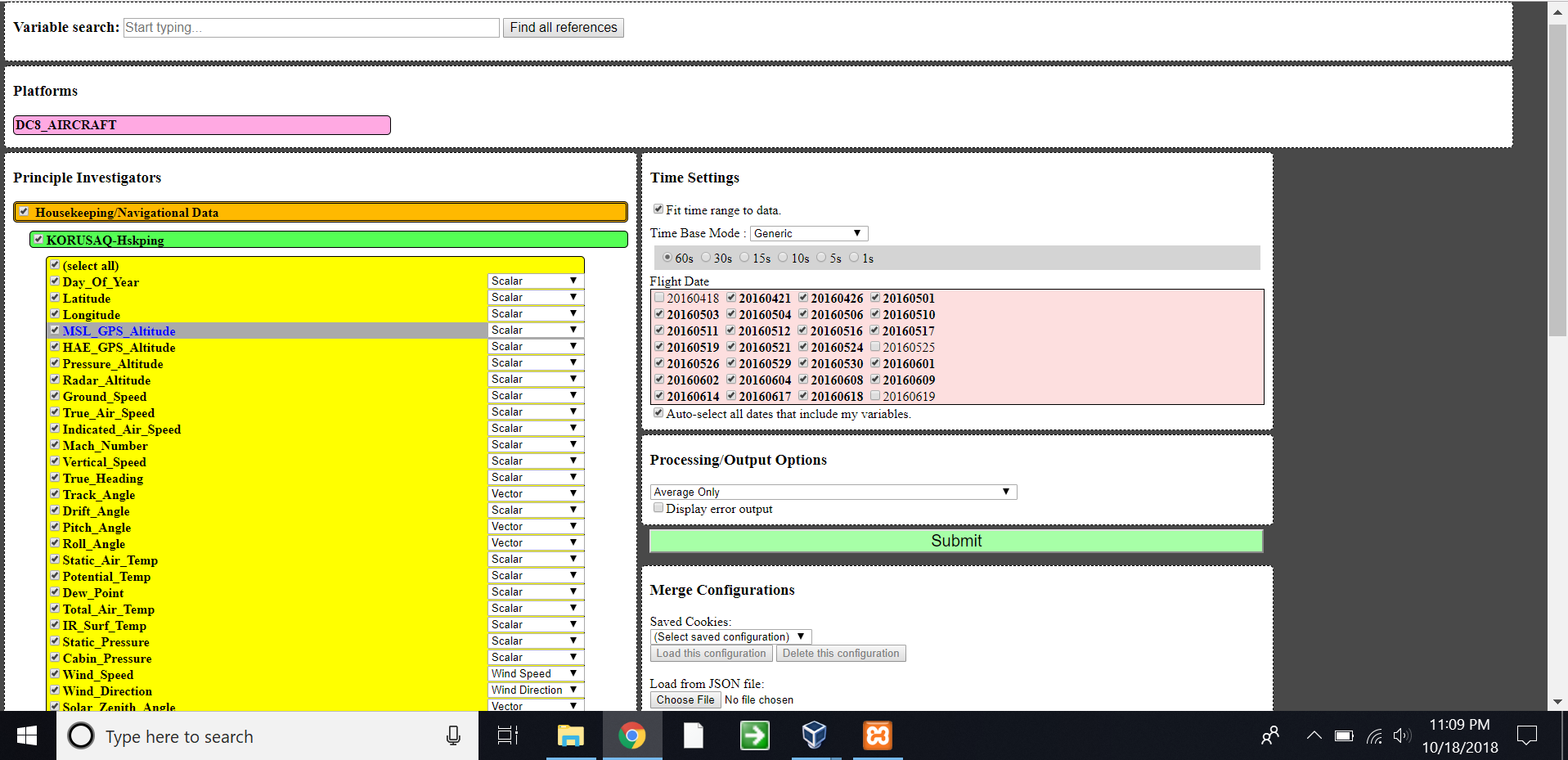Open blank document app in taskbar

pos(694,735)
